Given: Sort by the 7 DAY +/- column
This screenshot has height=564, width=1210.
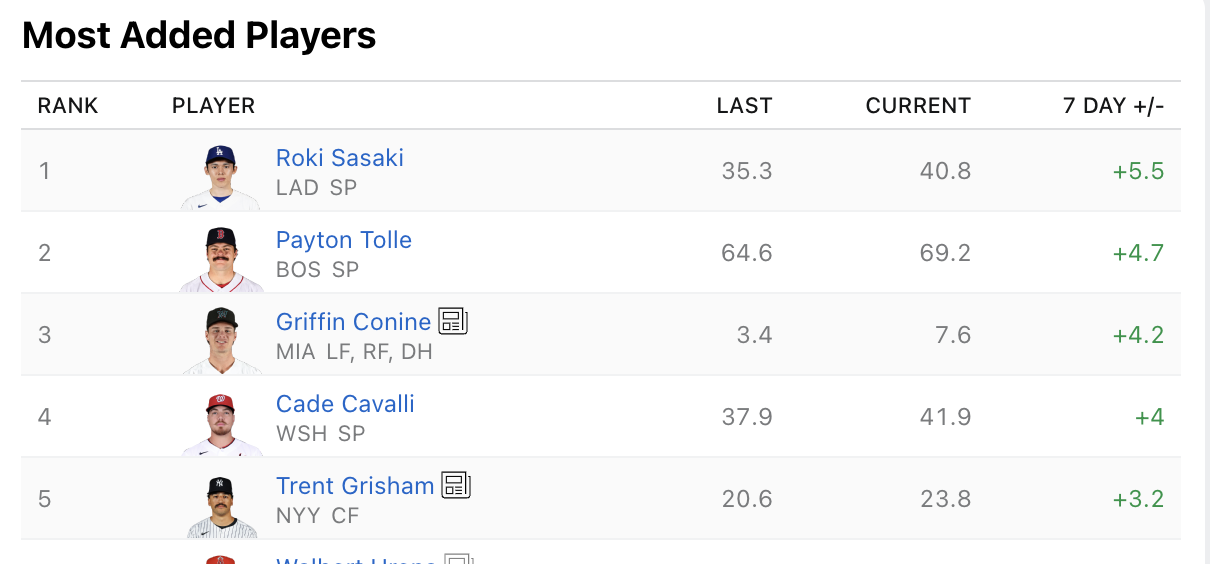Looking at the screenshot, I should pyautogui.click(x=1114, y=106).
